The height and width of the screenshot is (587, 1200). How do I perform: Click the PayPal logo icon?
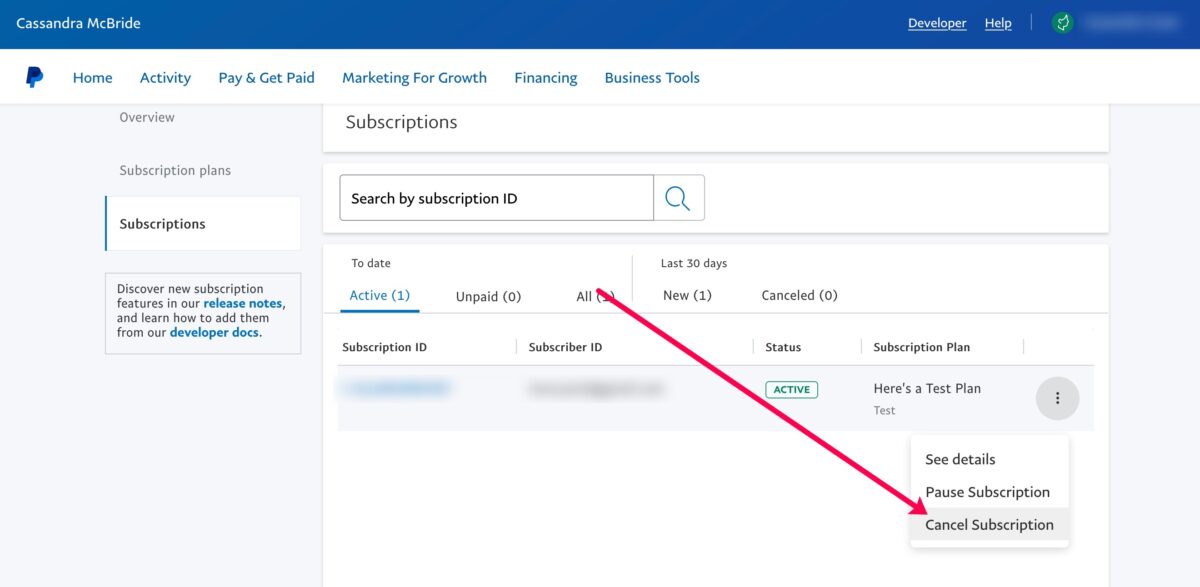click(34, 77)
